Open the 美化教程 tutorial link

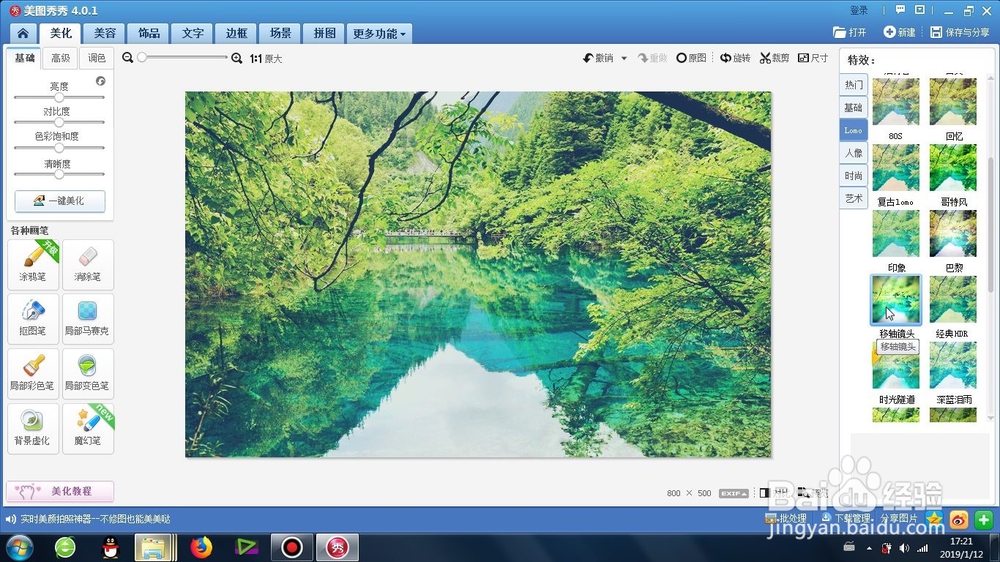[60, 491]
